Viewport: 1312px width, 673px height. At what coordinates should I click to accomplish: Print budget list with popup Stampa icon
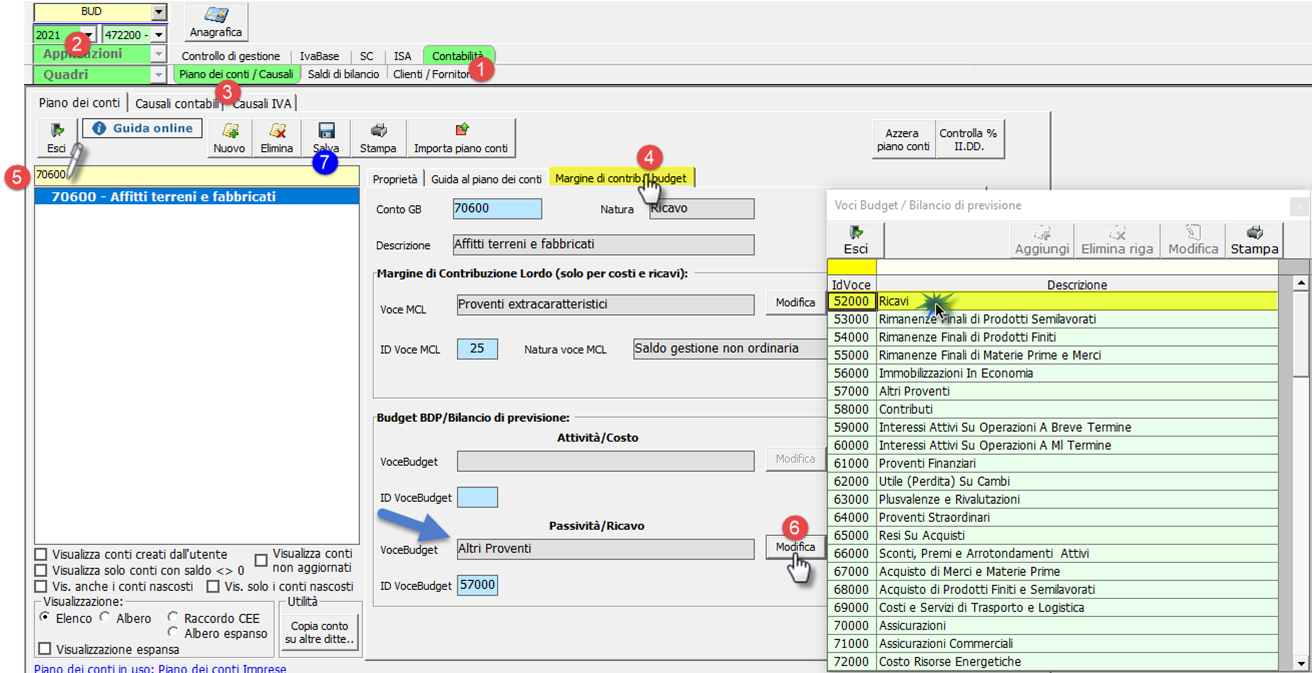pyautogui.click(x=1254, y=240)
